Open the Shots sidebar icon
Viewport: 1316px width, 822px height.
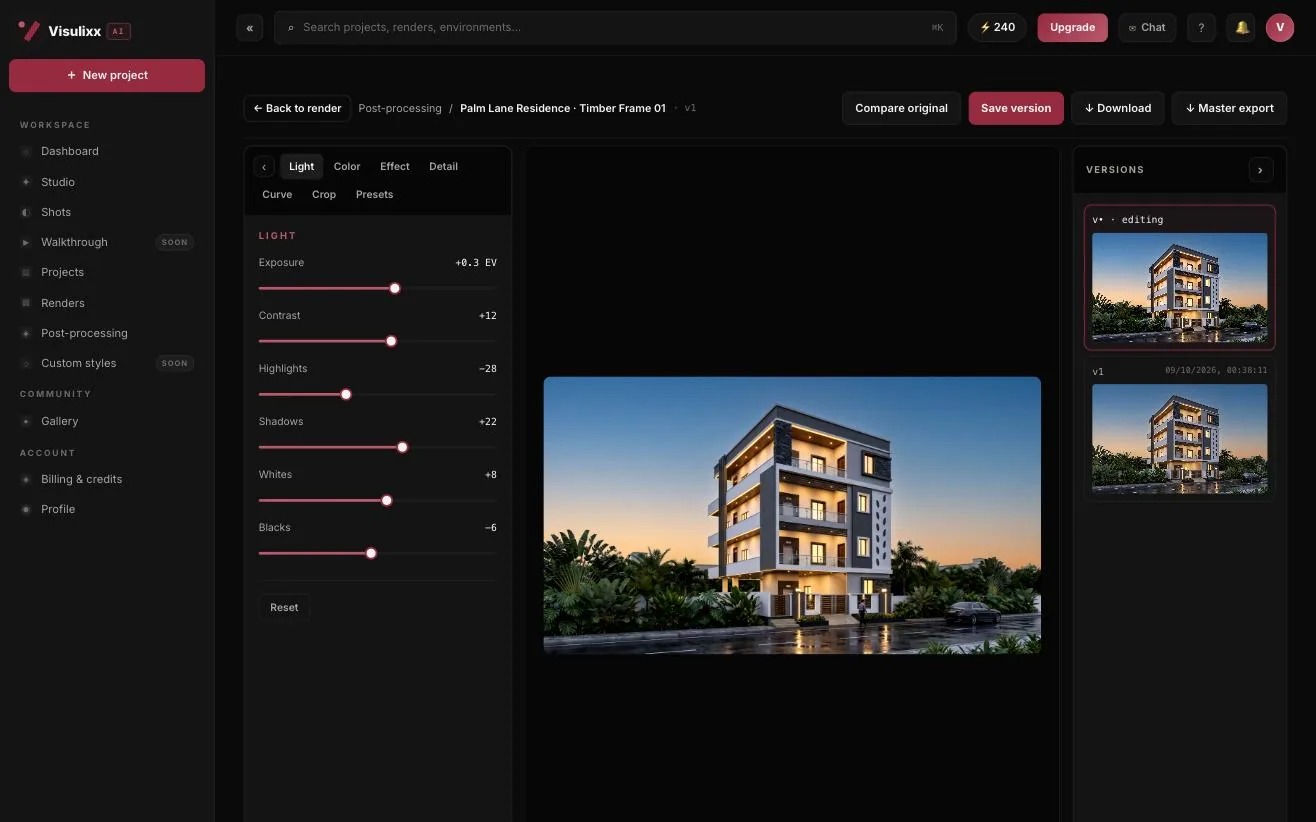tap(26, 212)
